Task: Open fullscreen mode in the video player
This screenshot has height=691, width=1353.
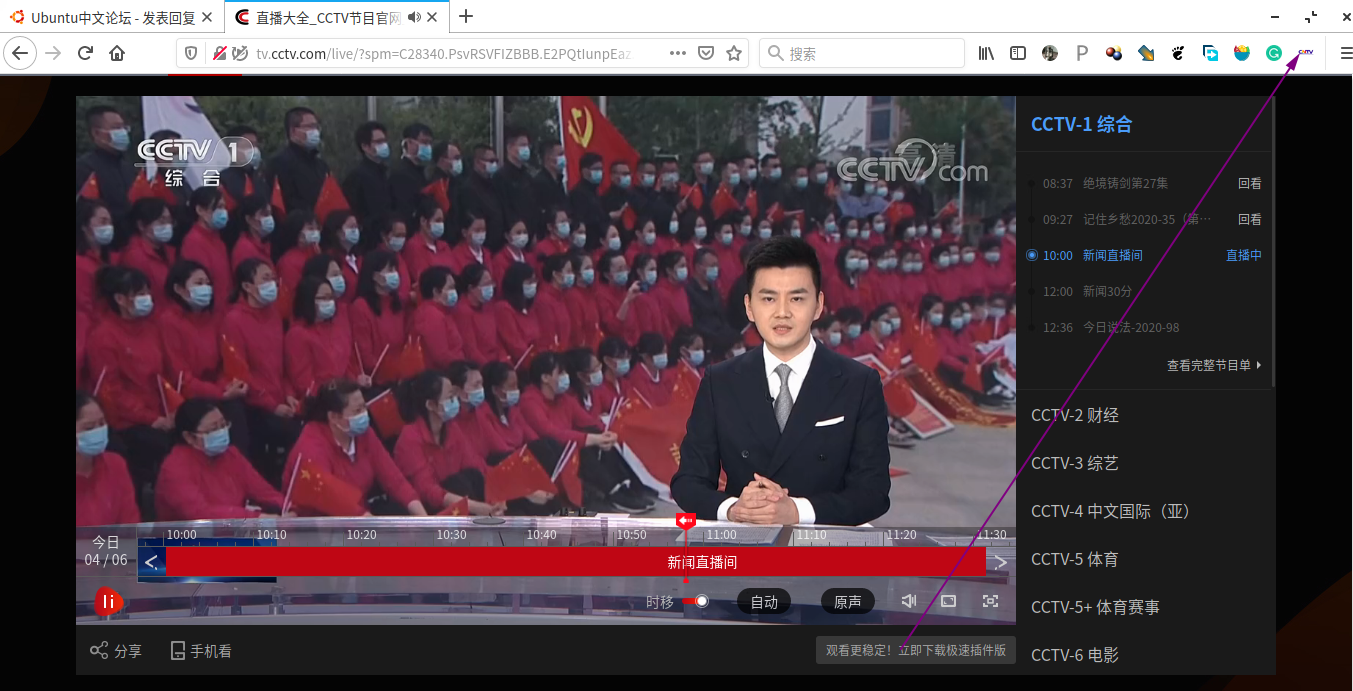Action: pos(990,601)
